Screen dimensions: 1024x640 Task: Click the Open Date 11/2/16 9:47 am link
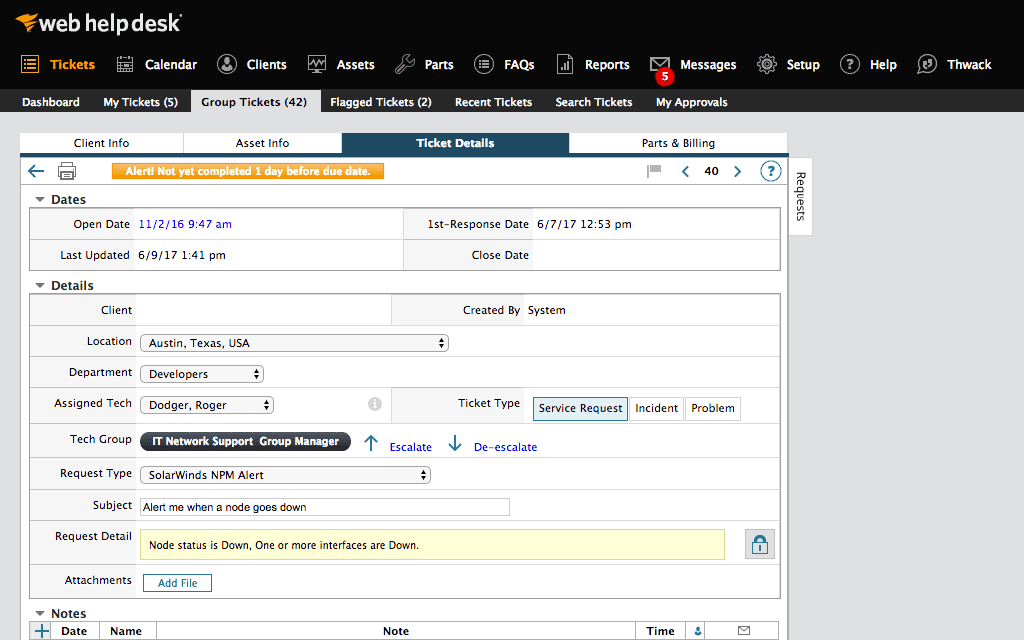185,224
